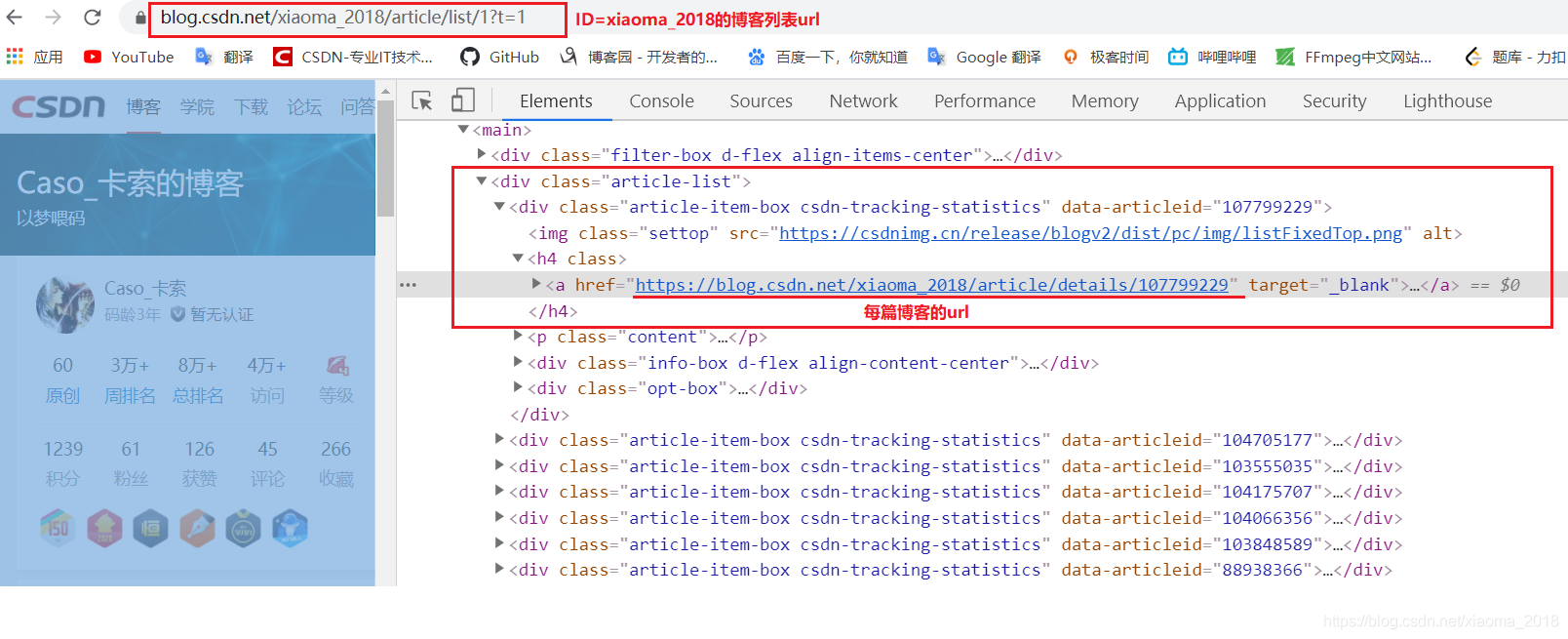Expand article-item-box 104175707 node

tap(499, 491)
